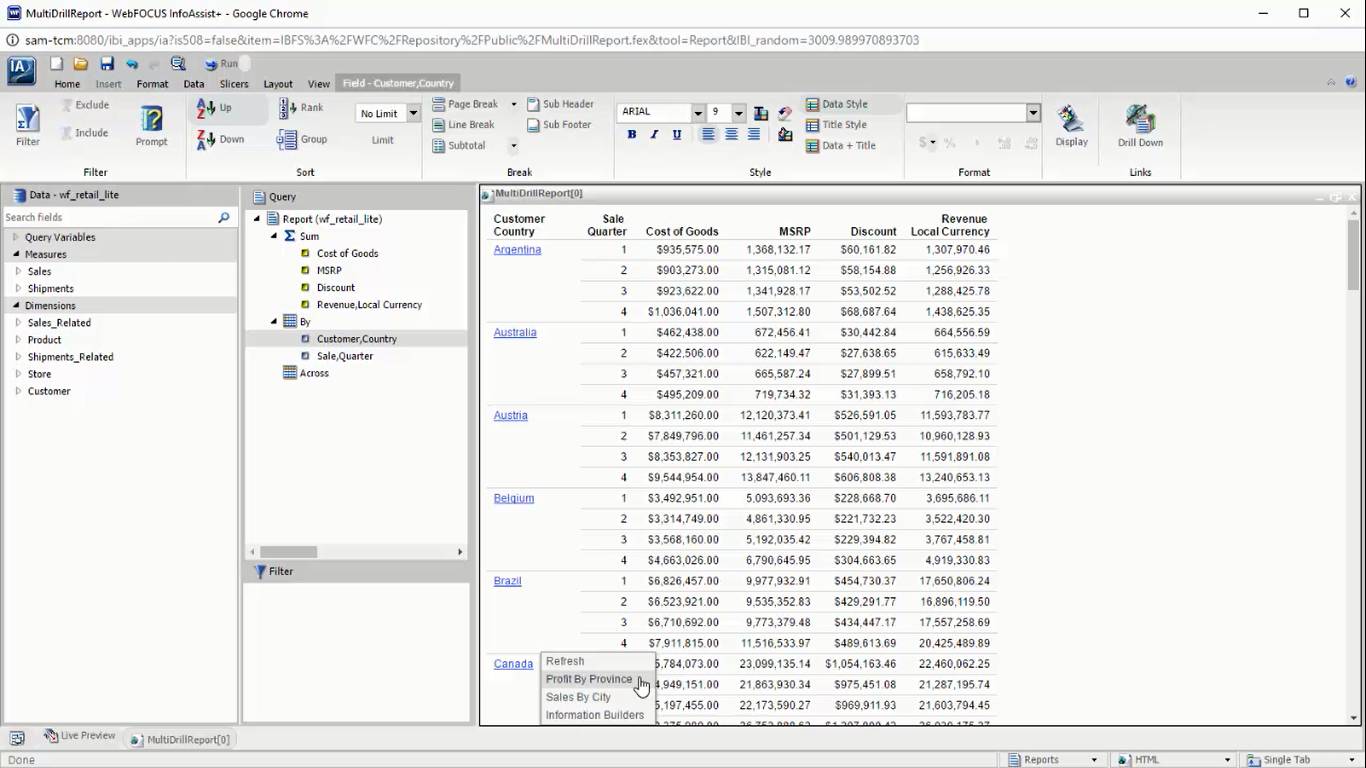
Task: Click the Open folder icon in quick access toolbar
Action: 81,64
